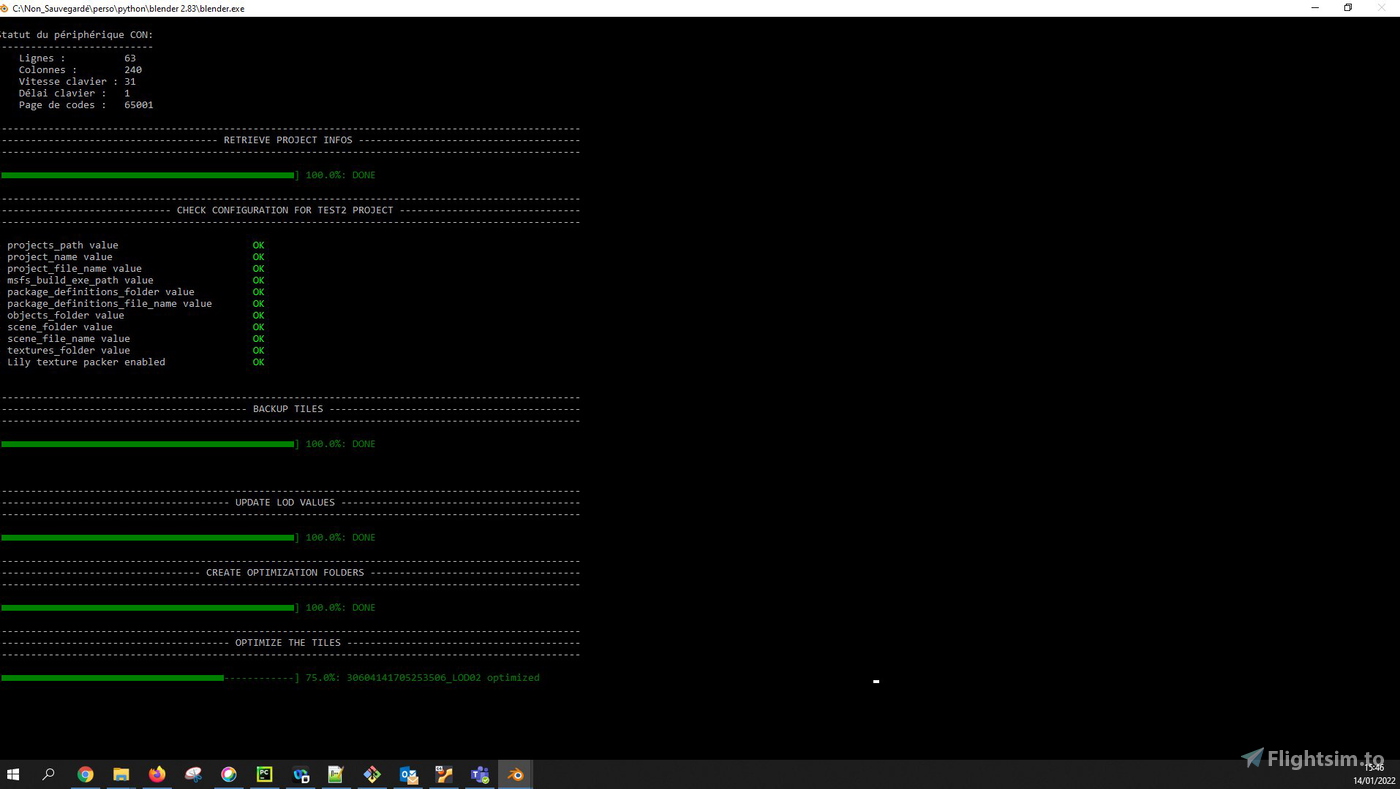Open the Git taskbar icon
Screen dimensions: 1400x789
[x=372, y=774]
